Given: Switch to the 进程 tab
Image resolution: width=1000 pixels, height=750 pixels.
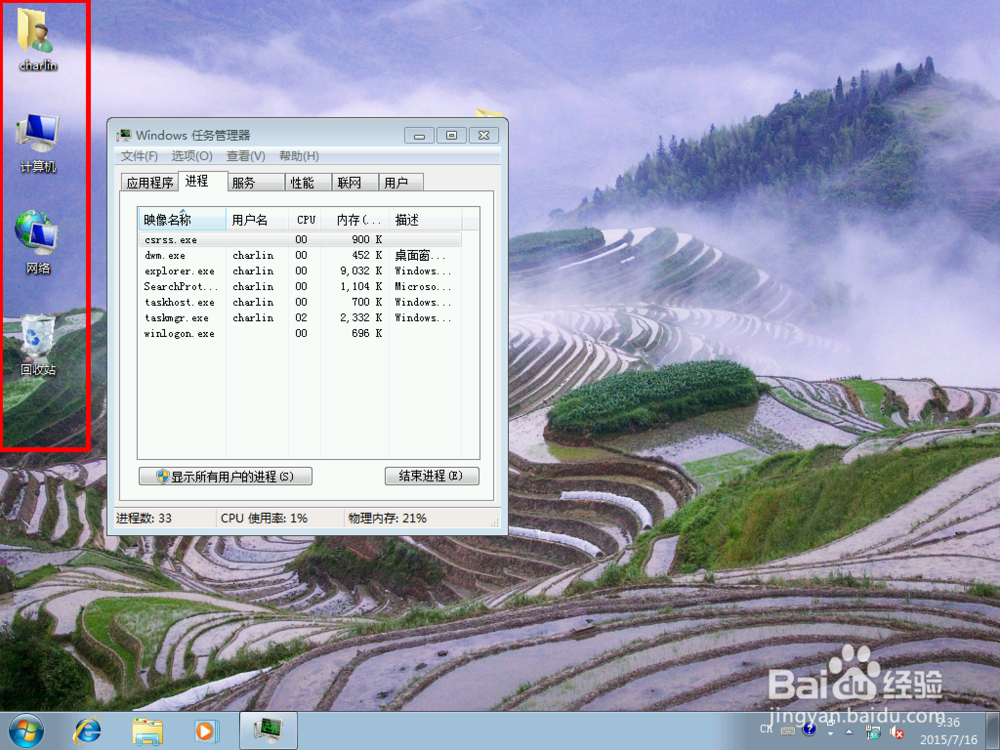Looking at the screenshot, I should 202,181.
